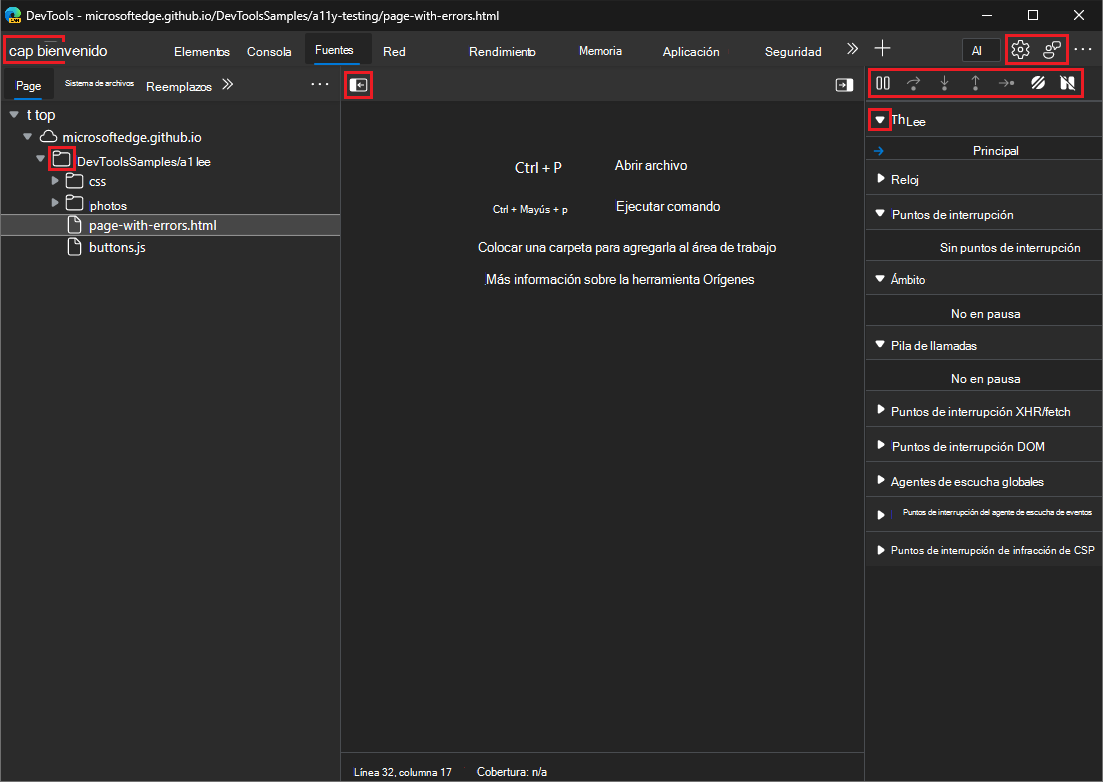Open DevTools settings with the gear icon

[1019, 48]
